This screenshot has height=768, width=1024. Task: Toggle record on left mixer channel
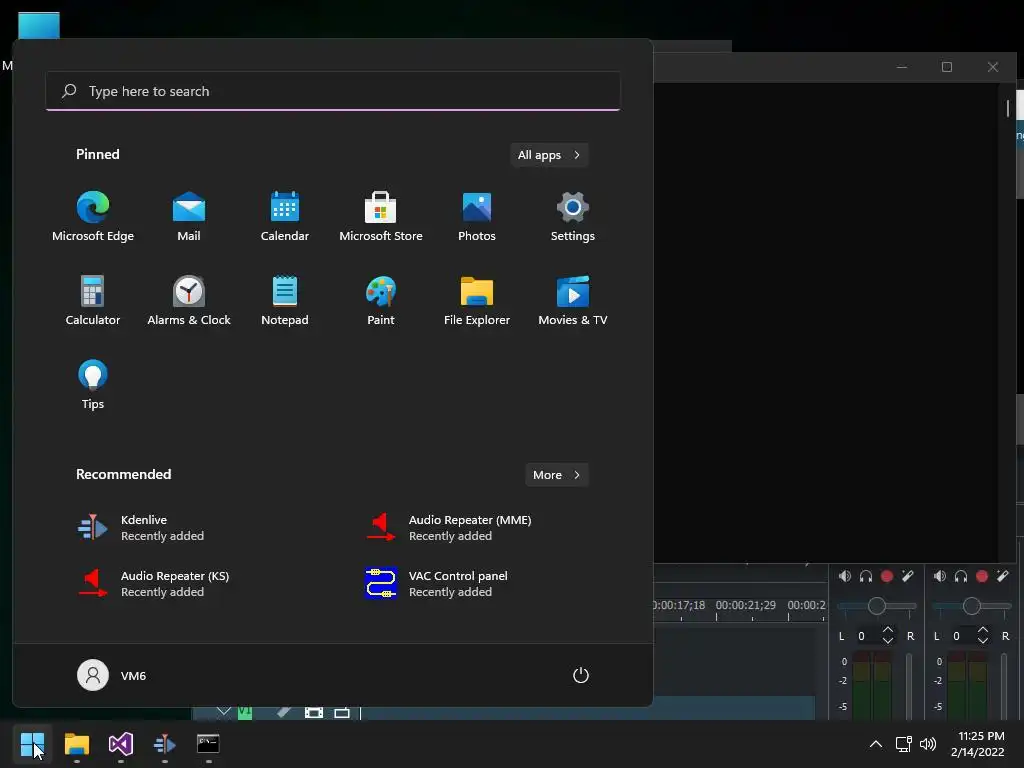tap(887, 576)
